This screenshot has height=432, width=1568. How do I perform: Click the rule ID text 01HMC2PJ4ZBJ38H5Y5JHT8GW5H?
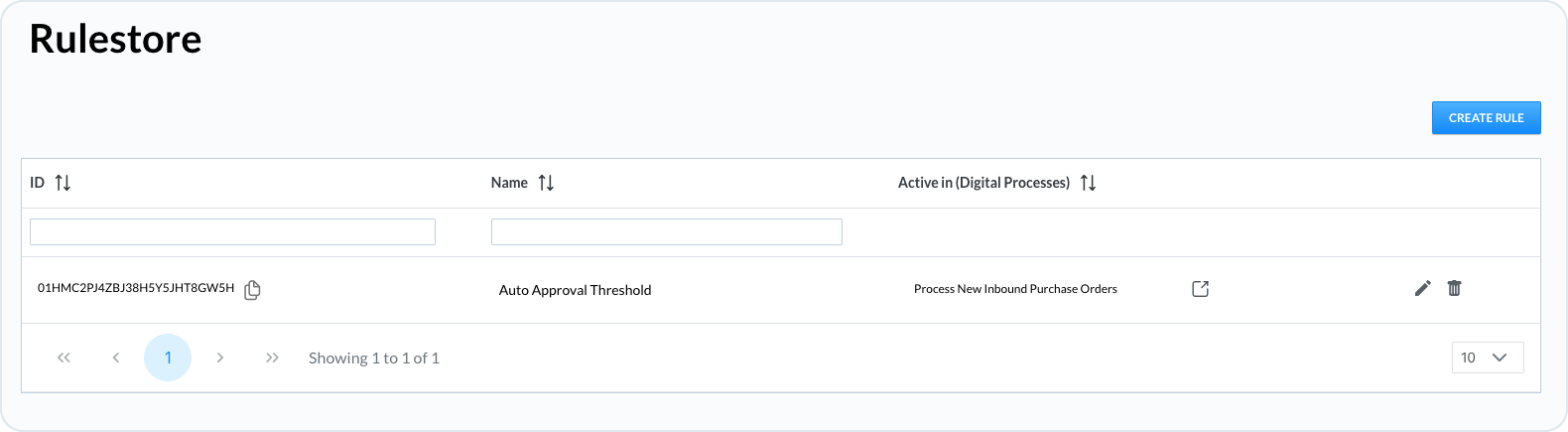(x=136, y=288)
